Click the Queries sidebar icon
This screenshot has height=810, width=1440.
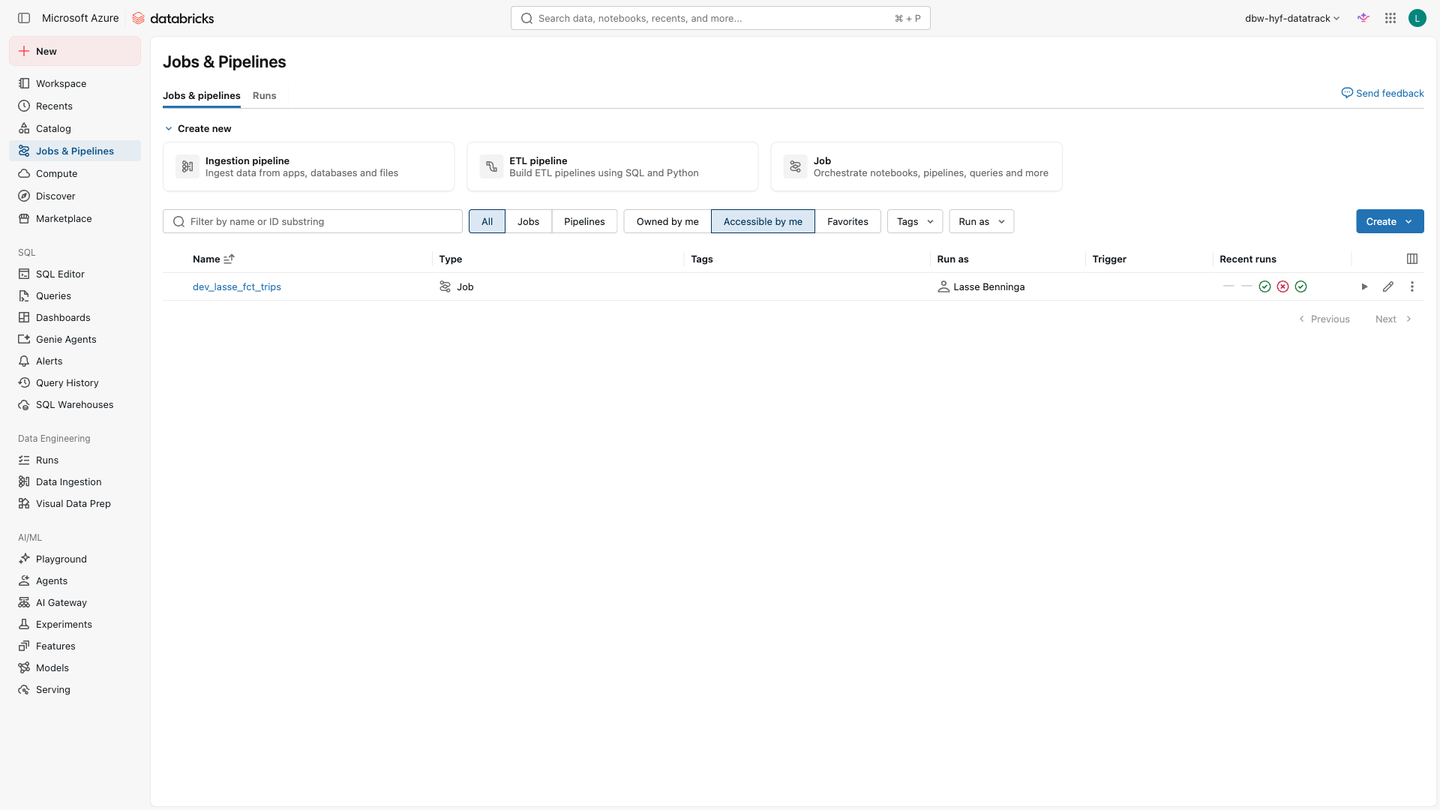[24, 296]
